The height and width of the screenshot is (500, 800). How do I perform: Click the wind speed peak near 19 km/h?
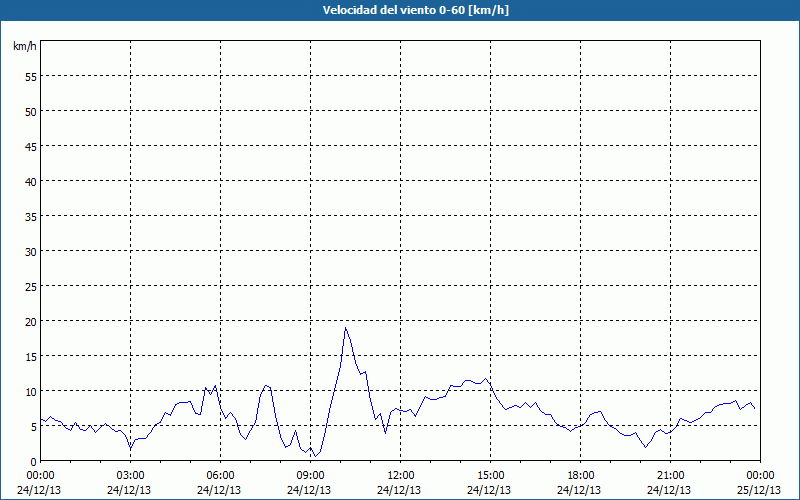click(x=345, y=328)
